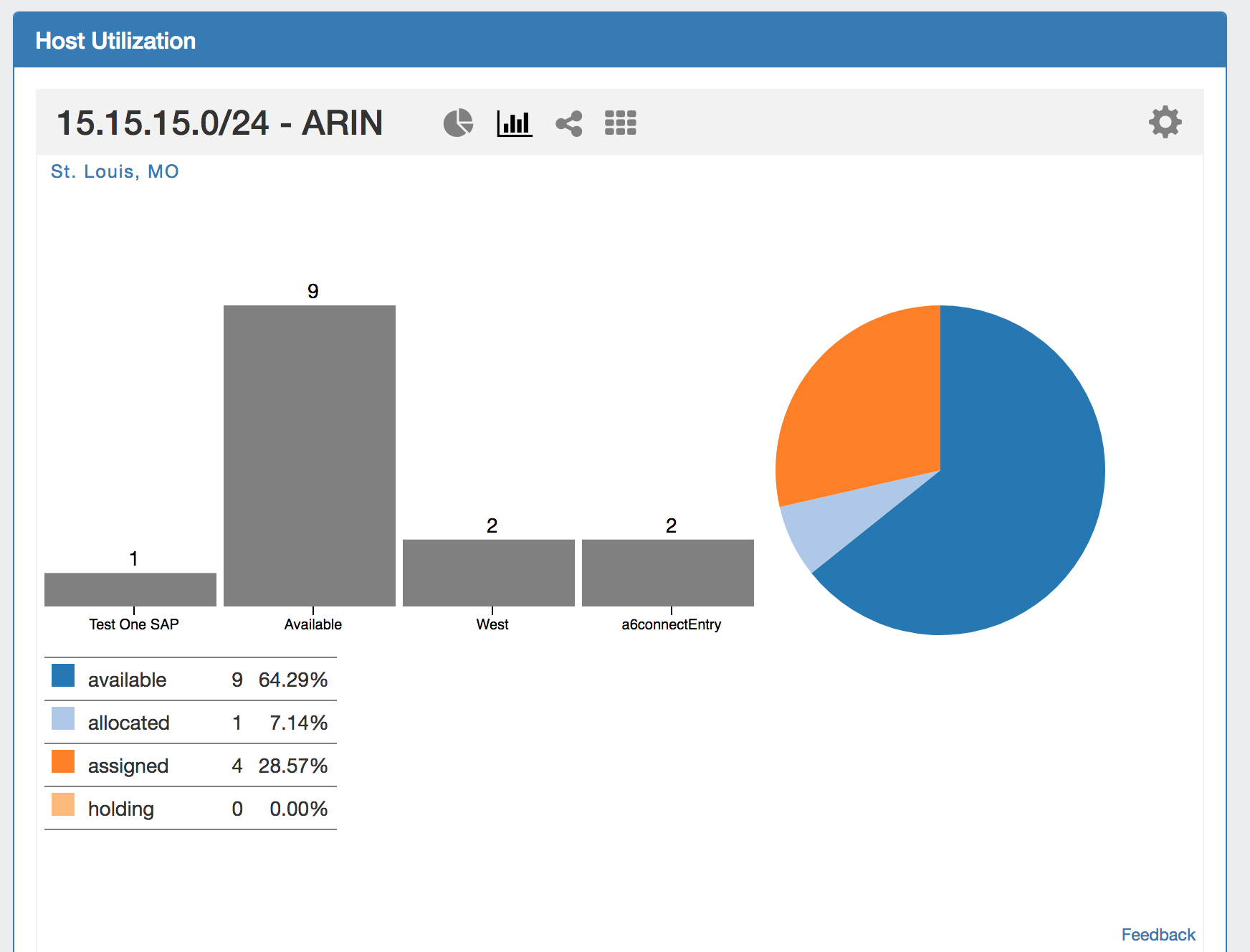Click the West bar in chart

tap(489, 573)
